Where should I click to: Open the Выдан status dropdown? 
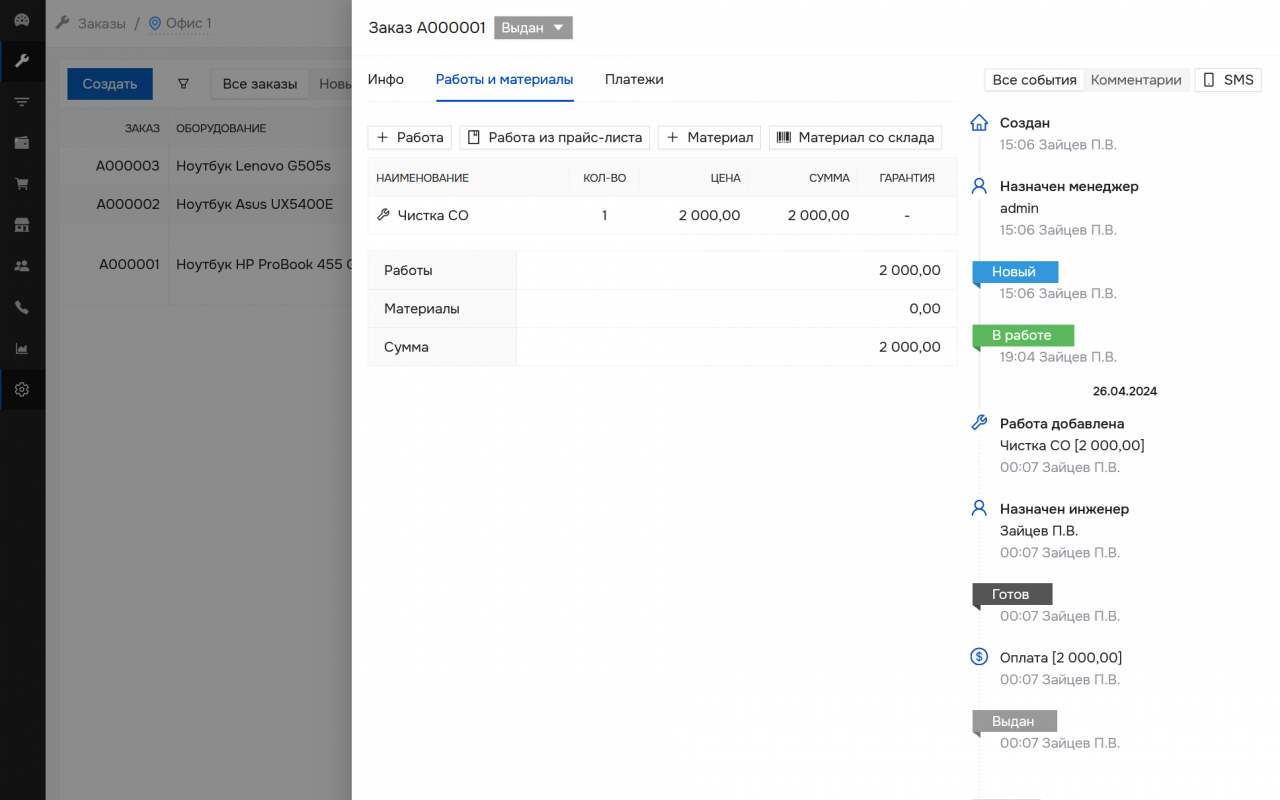click(x=533, y=28)
